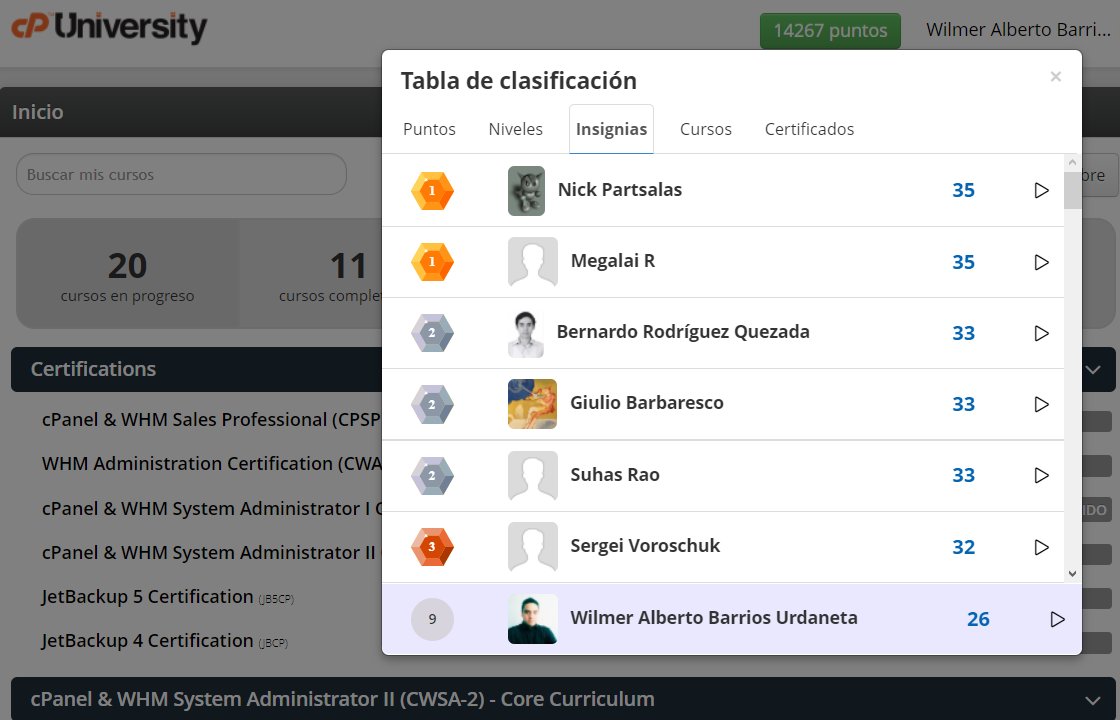Click play arrow next to Wilmer Alberto Barrios Urdaneta
Viewport: 1120px width, 720px height.
tap(1057, 619)
